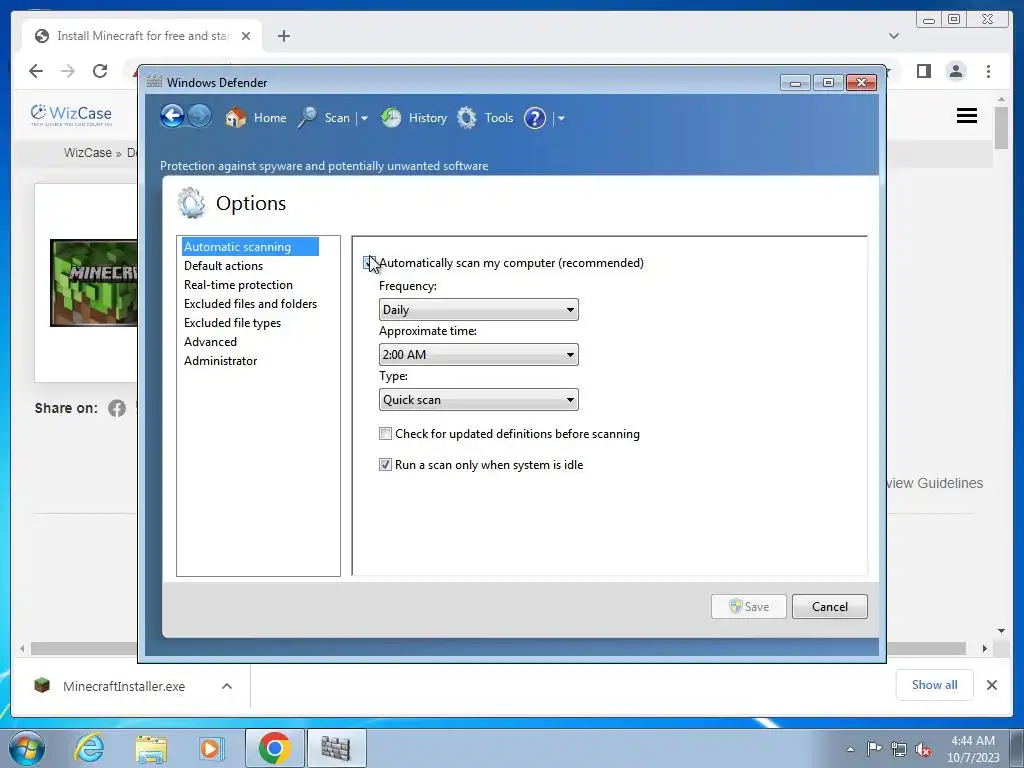Viewport: 1024px width, 768px height.
Task: Open the Windows Start button
Action: pos(27,748)
